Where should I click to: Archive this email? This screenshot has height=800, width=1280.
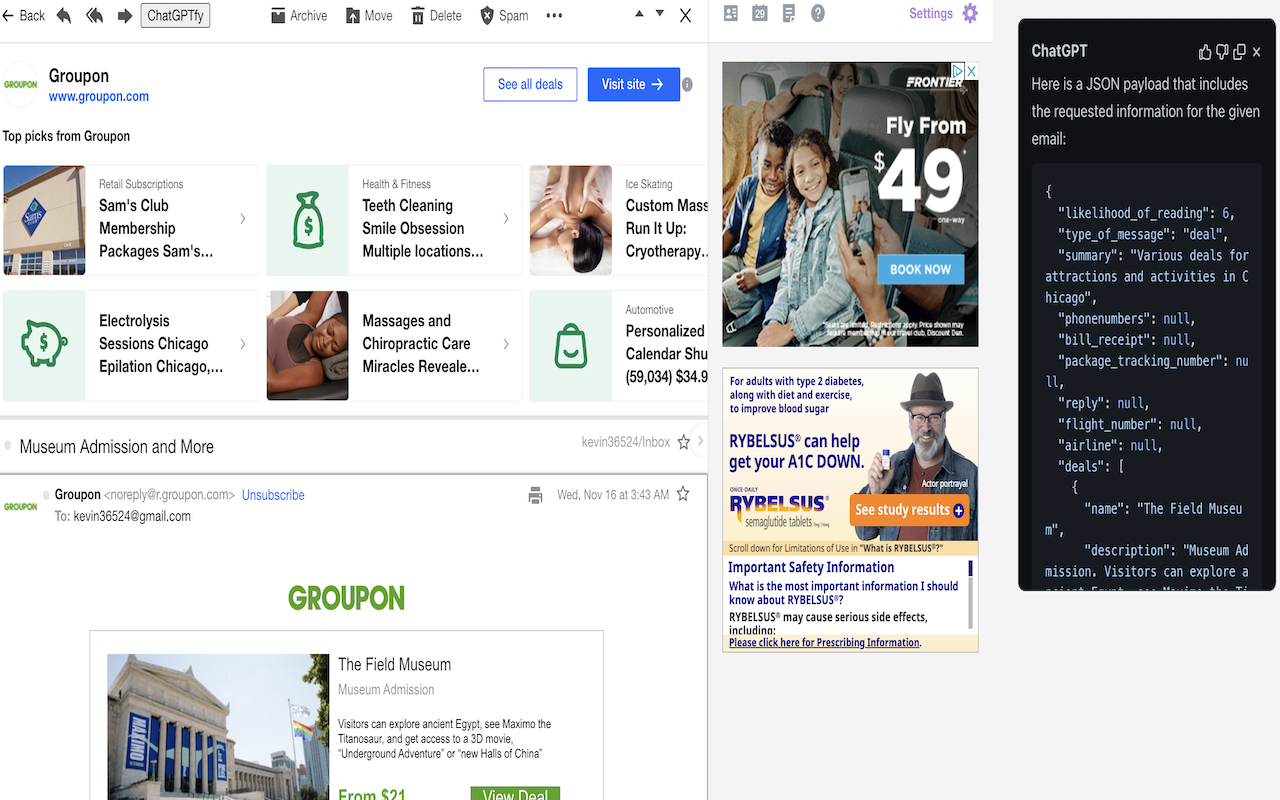click(x=299, y=16)
